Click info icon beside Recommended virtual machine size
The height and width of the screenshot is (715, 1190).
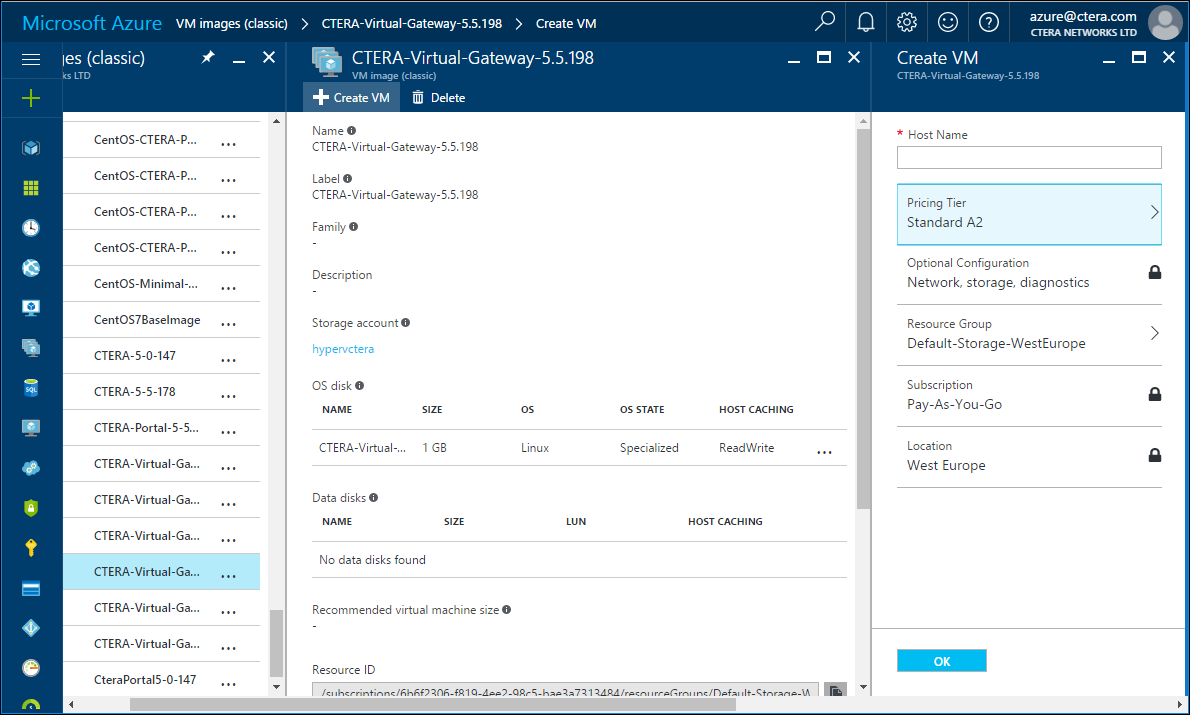pyautogui.click(x=506, y=609)
